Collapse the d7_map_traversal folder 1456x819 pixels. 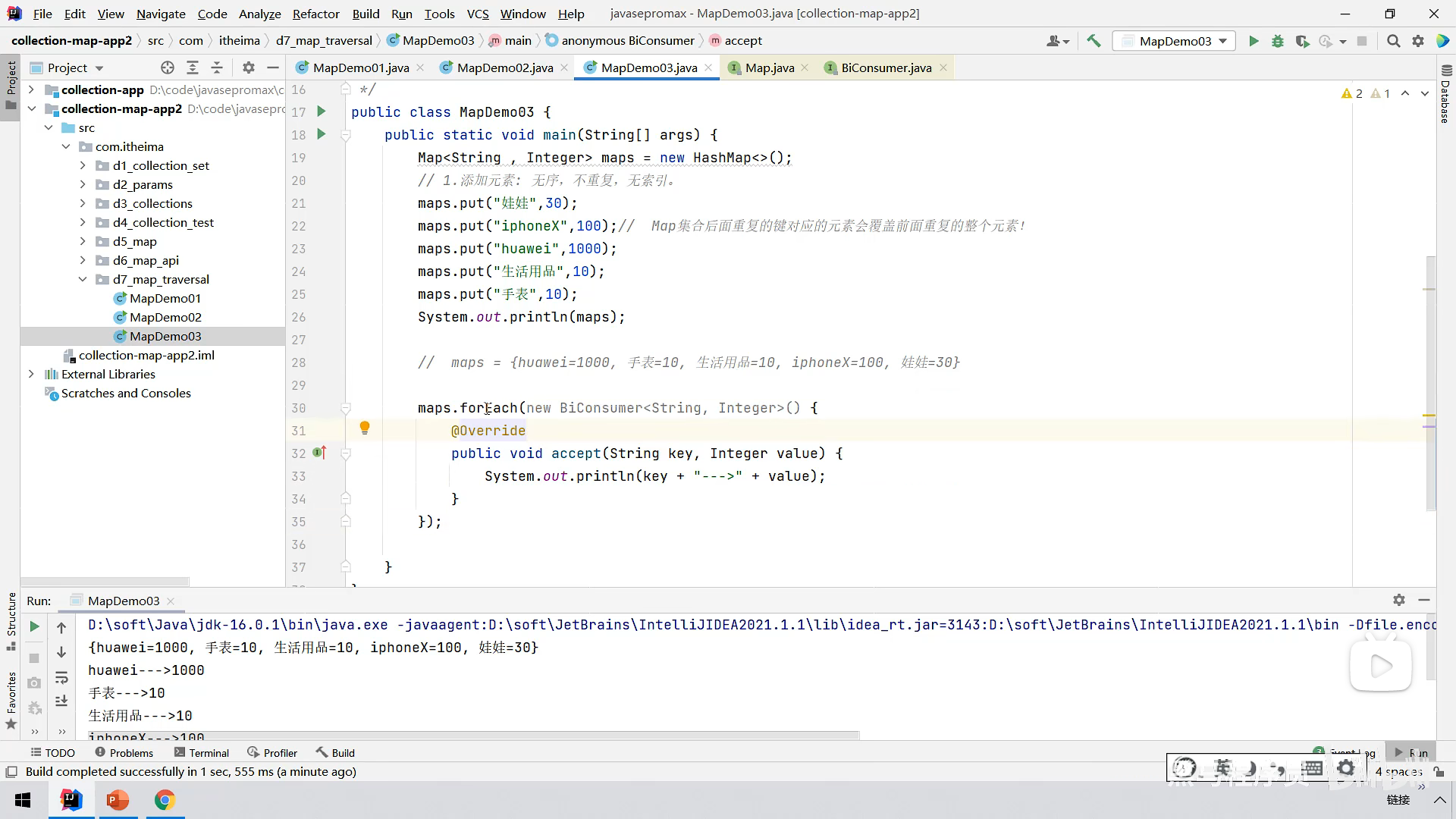(83, 279)
